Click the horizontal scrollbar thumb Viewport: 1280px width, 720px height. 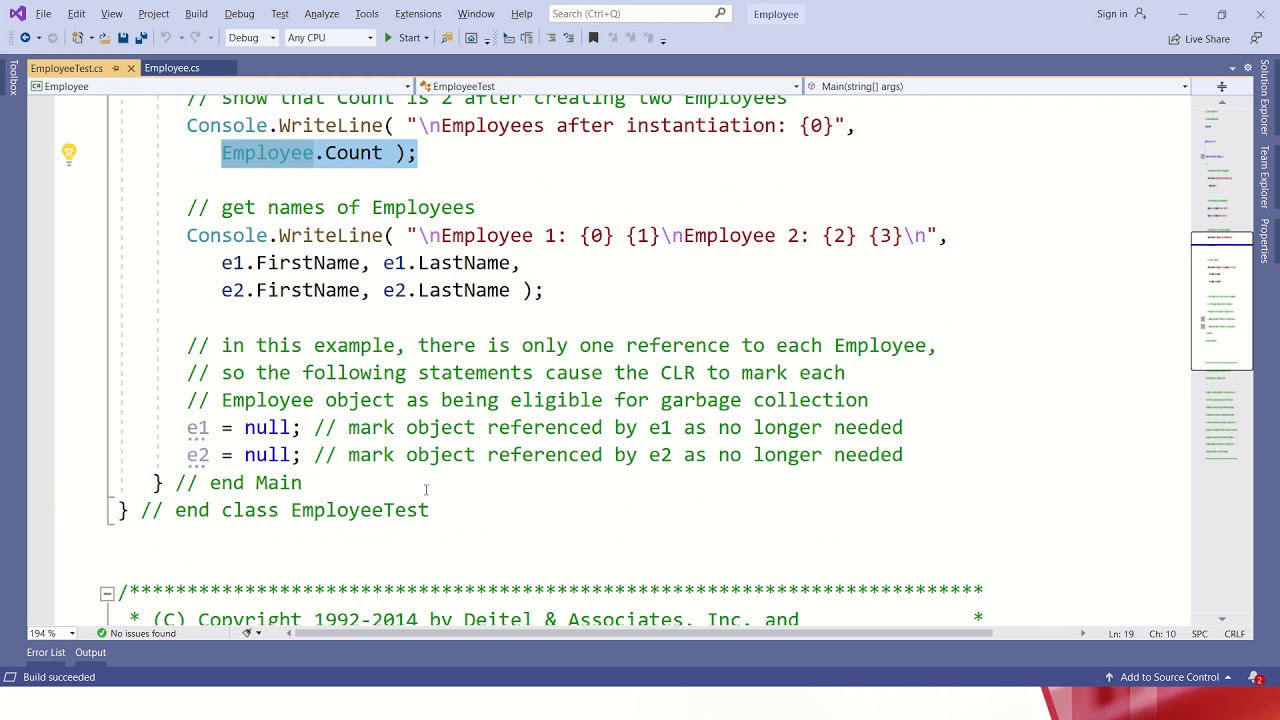click(645, 633)
